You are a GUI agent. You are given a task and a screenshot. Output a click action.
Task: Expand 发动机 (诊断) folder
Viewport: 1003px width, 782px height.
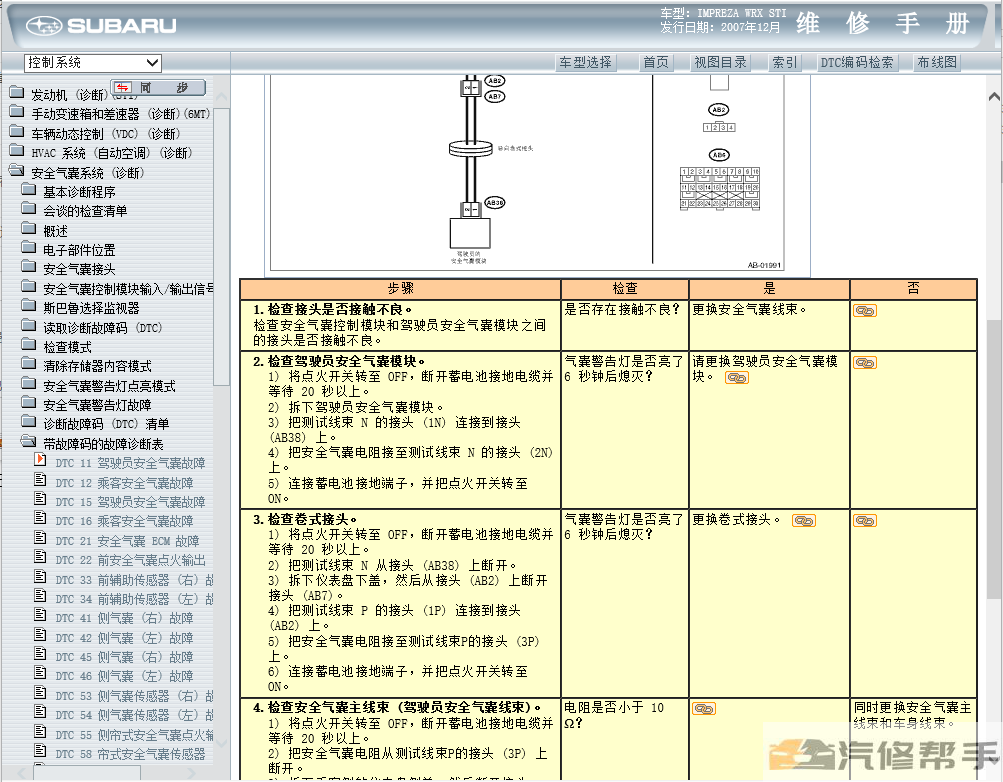tap(17, 93)
